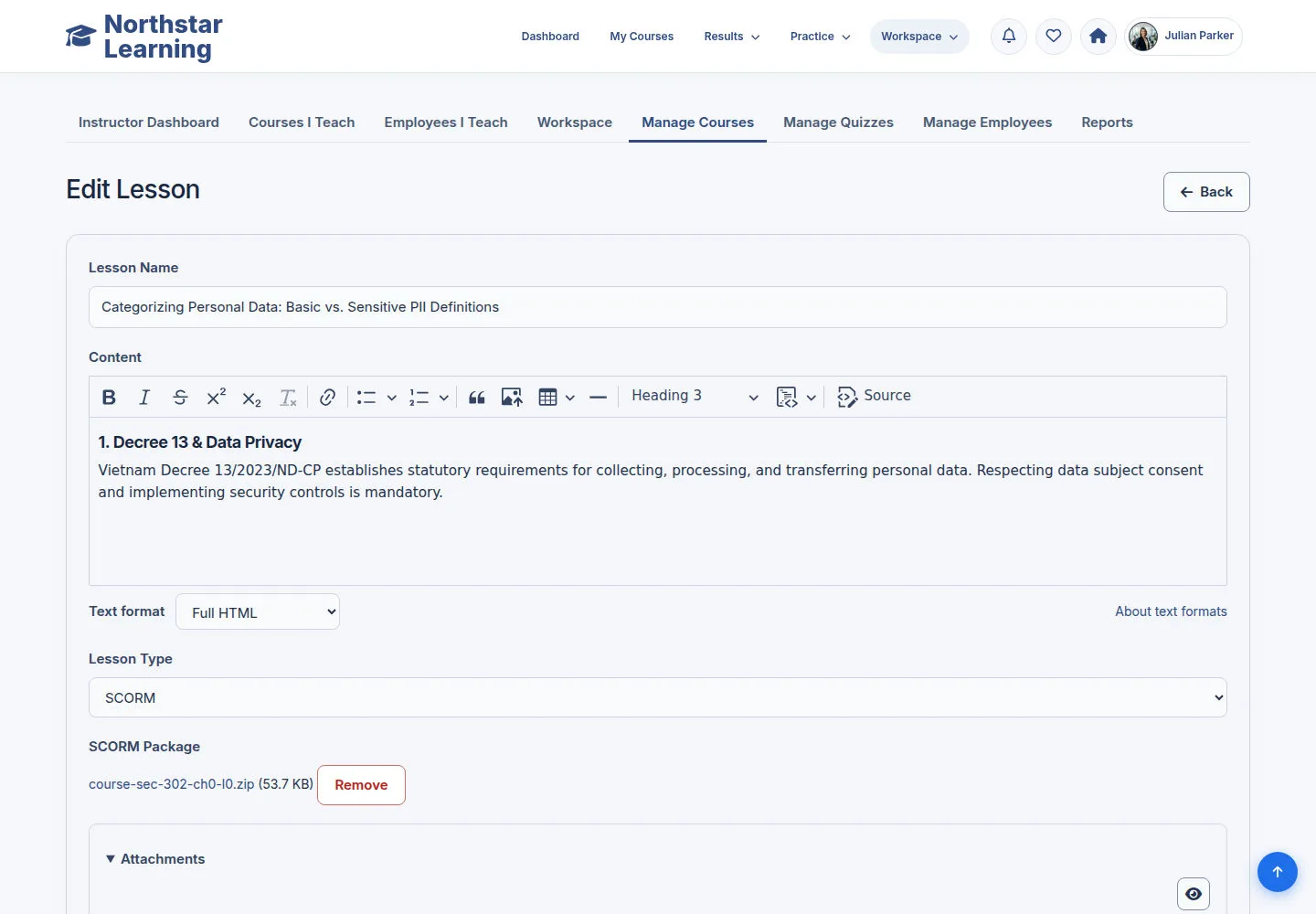Expand code block language options arrow
This screenshot has height=914, width=1316.
(811, 398)
